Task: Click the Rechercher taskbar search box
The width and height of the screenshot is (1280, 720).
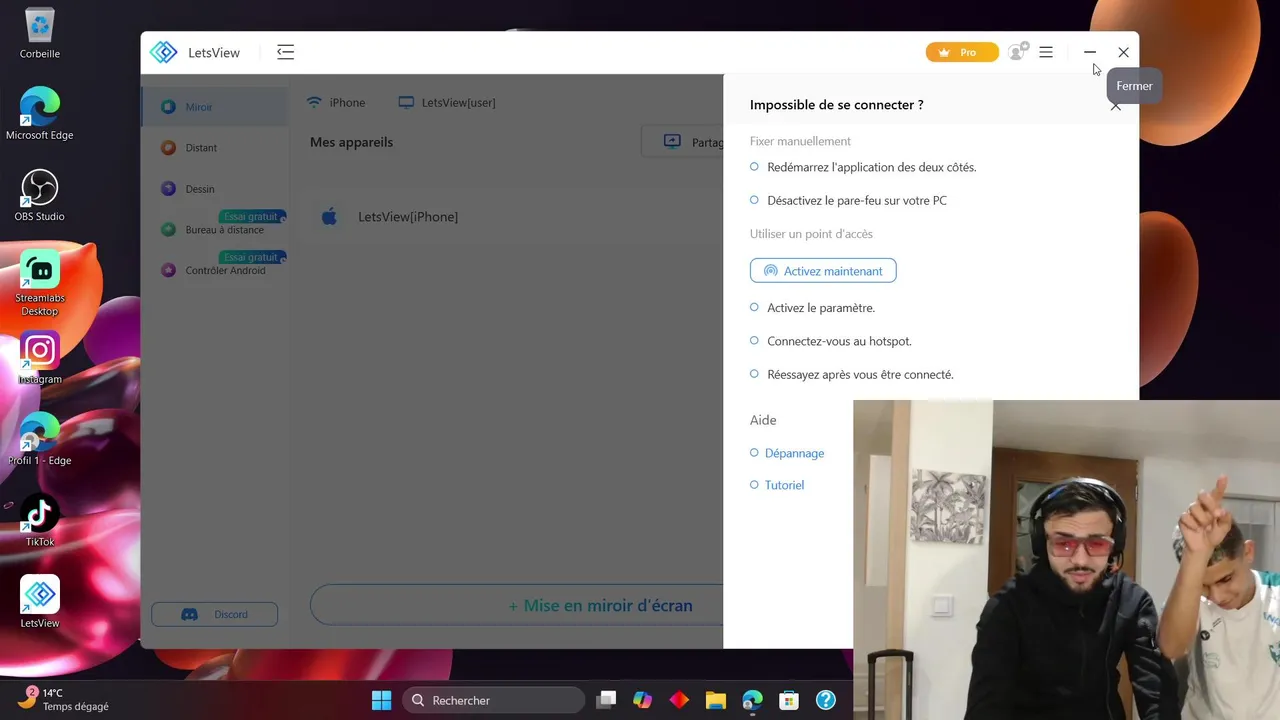Action: [494, 700]
